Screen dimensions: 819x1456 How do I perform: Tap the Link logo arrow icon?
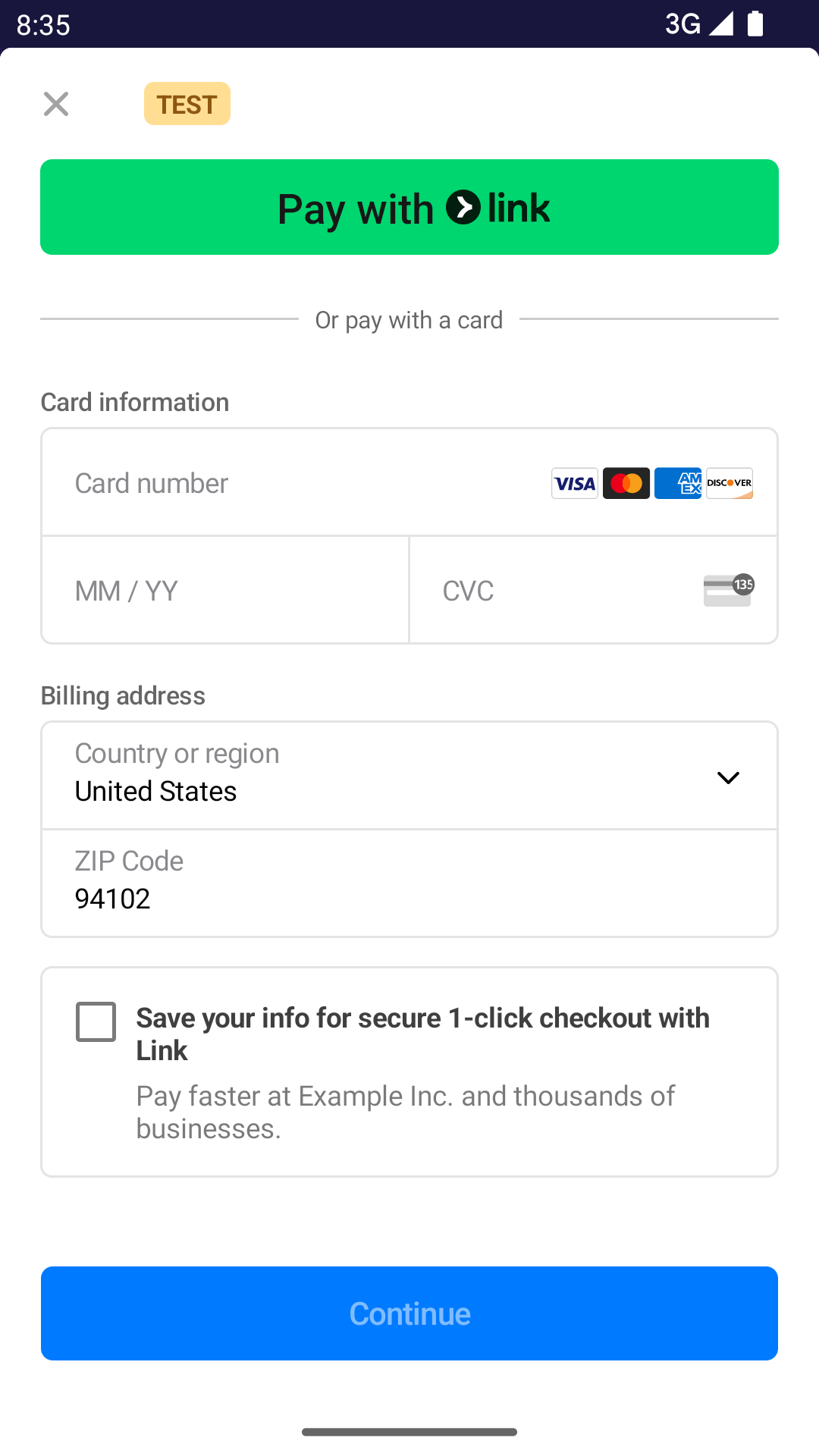463,208
